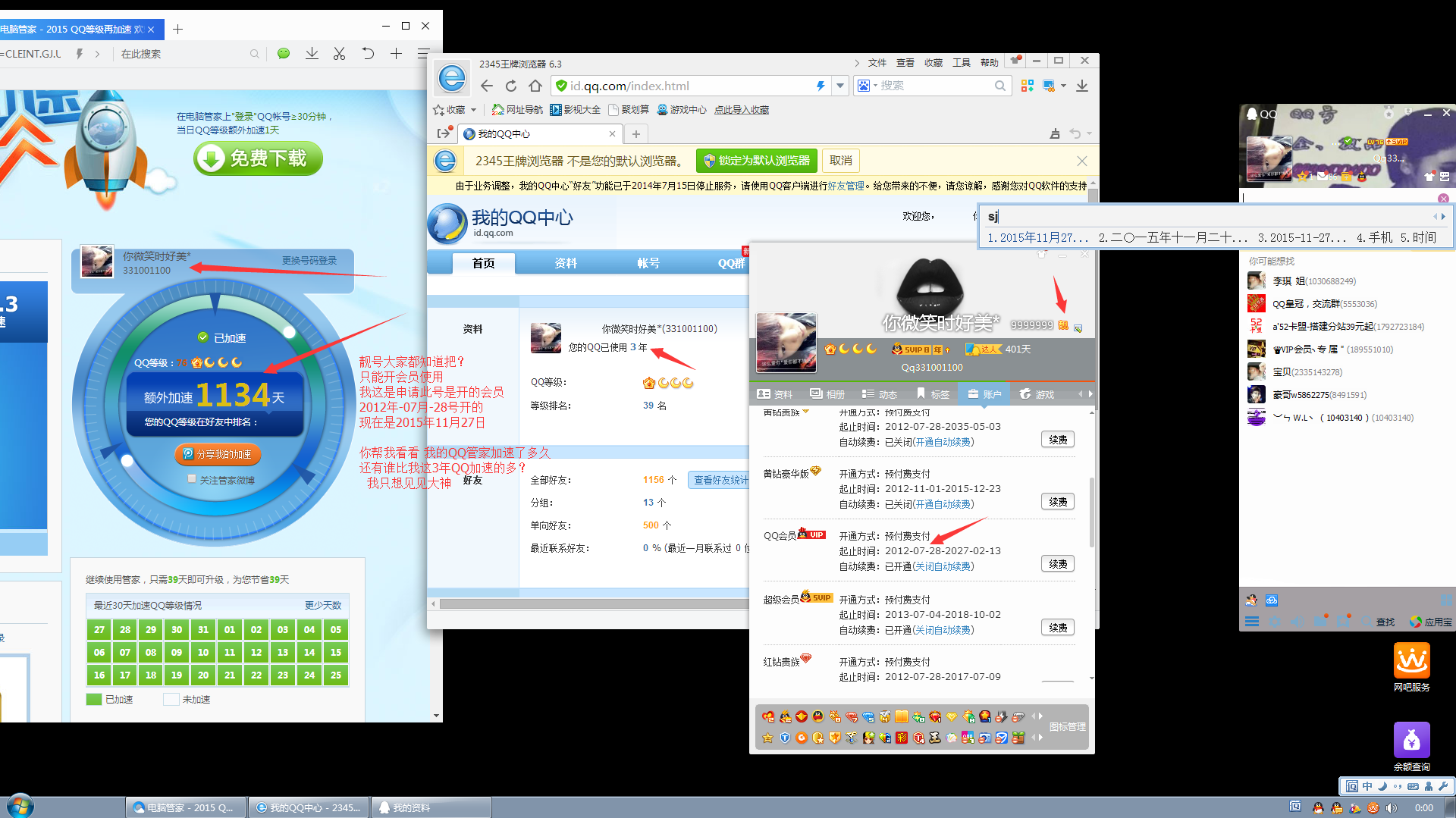Viewport: 1456px width, 818px height.
Task: Reload the id.qq.com page
Action: [511, 86]
